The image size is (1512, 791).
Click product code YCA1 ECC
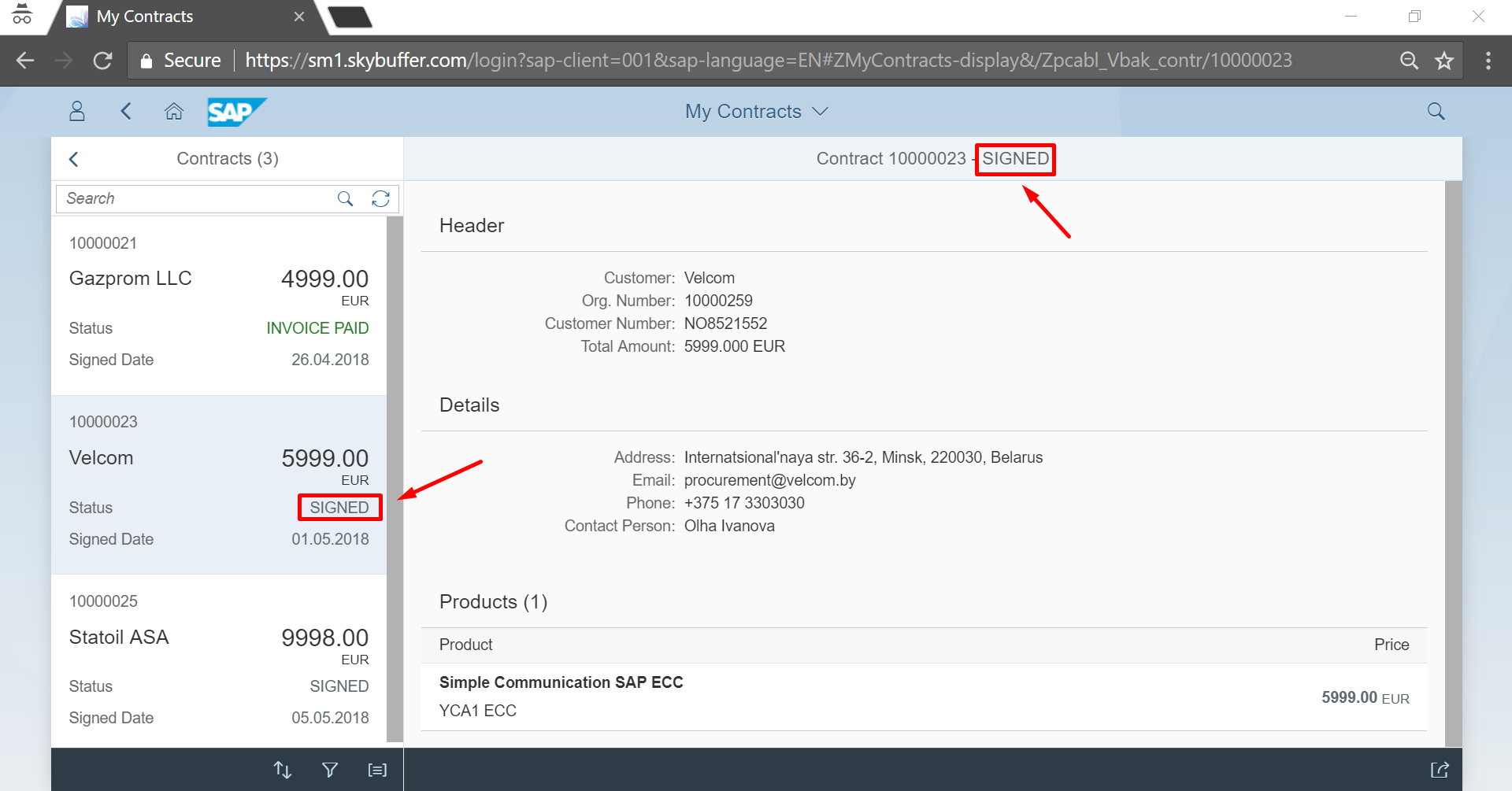pos(477,711)
